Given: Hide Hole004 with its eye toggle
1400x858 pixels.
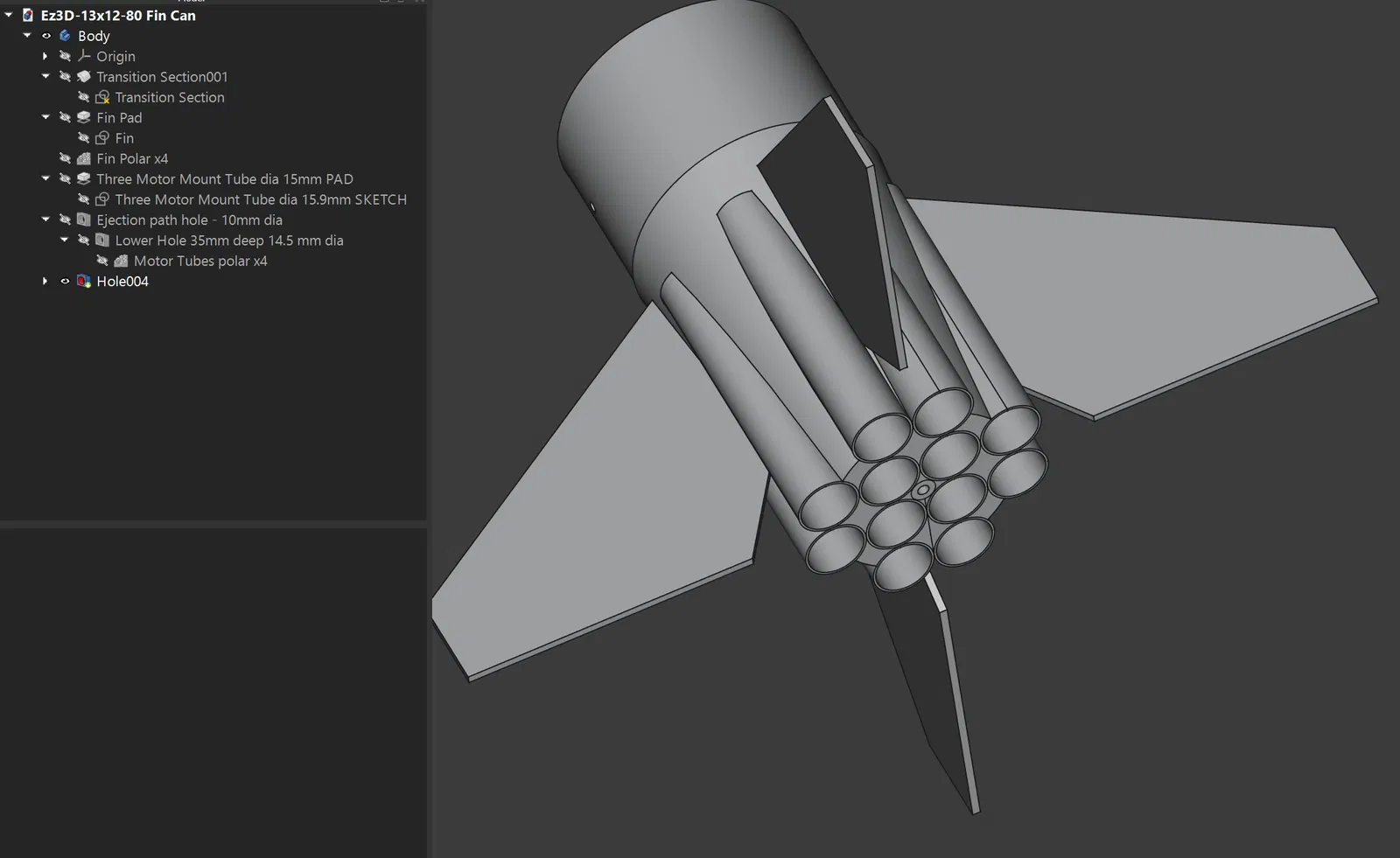Looking at the screenshot, I should click(x=65, y=281).
